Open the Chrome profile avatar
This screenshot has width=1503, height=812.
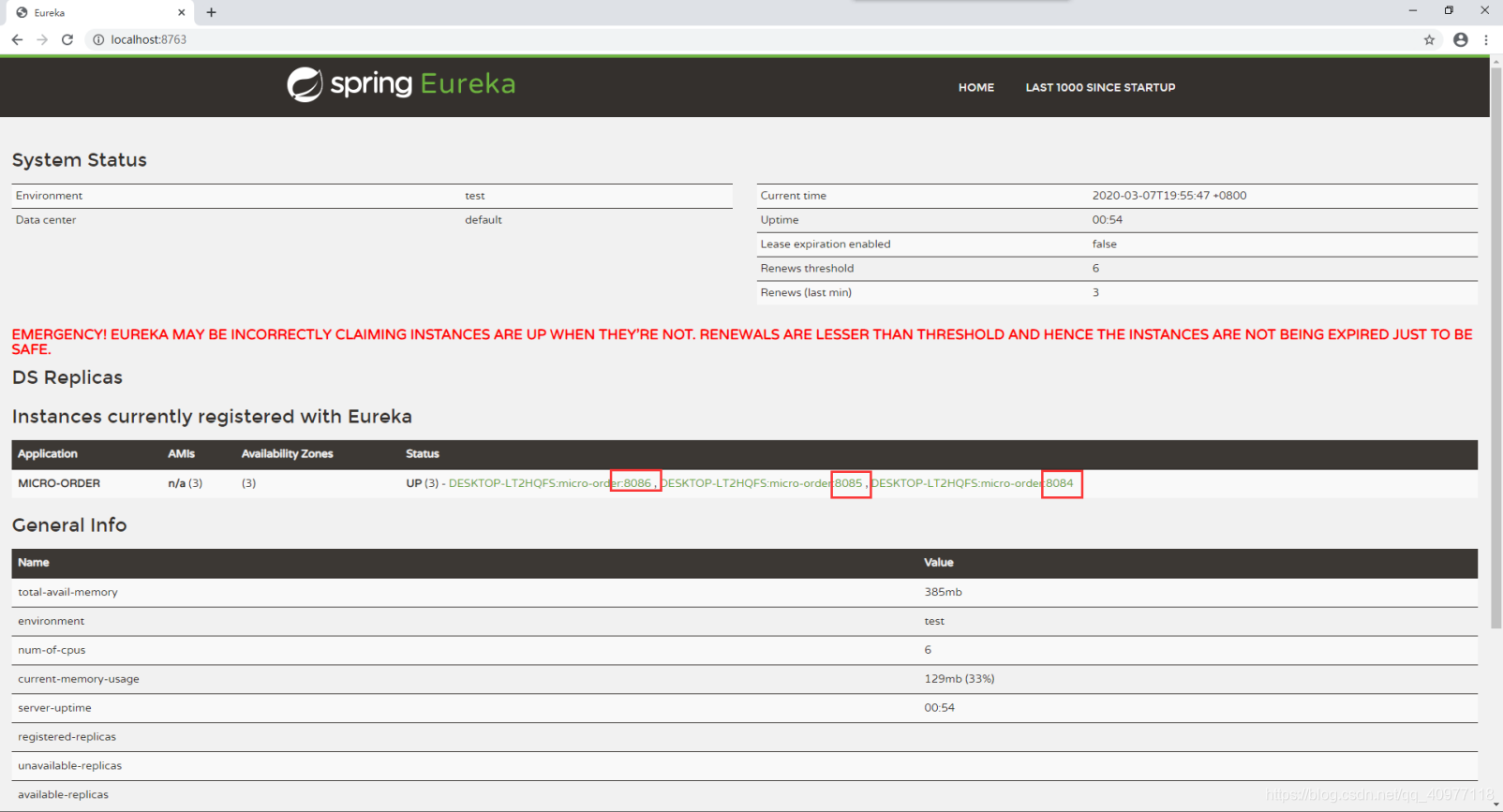click(x=1460, y=39)
